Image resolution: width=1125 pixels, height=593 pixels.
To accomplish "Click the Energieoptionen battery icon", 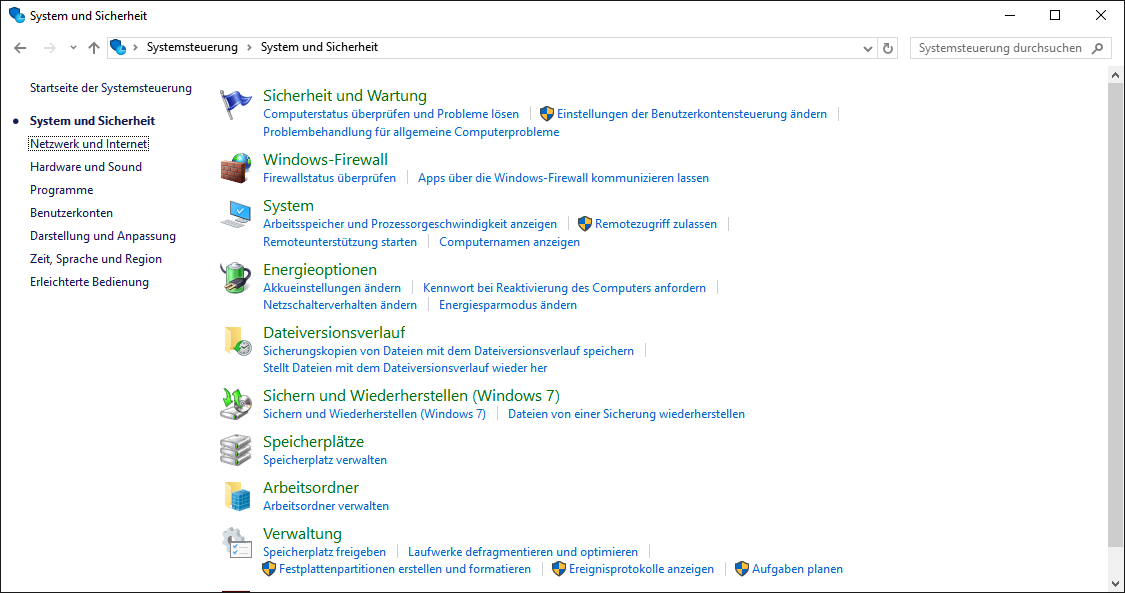I will click(x=235, y=277).
